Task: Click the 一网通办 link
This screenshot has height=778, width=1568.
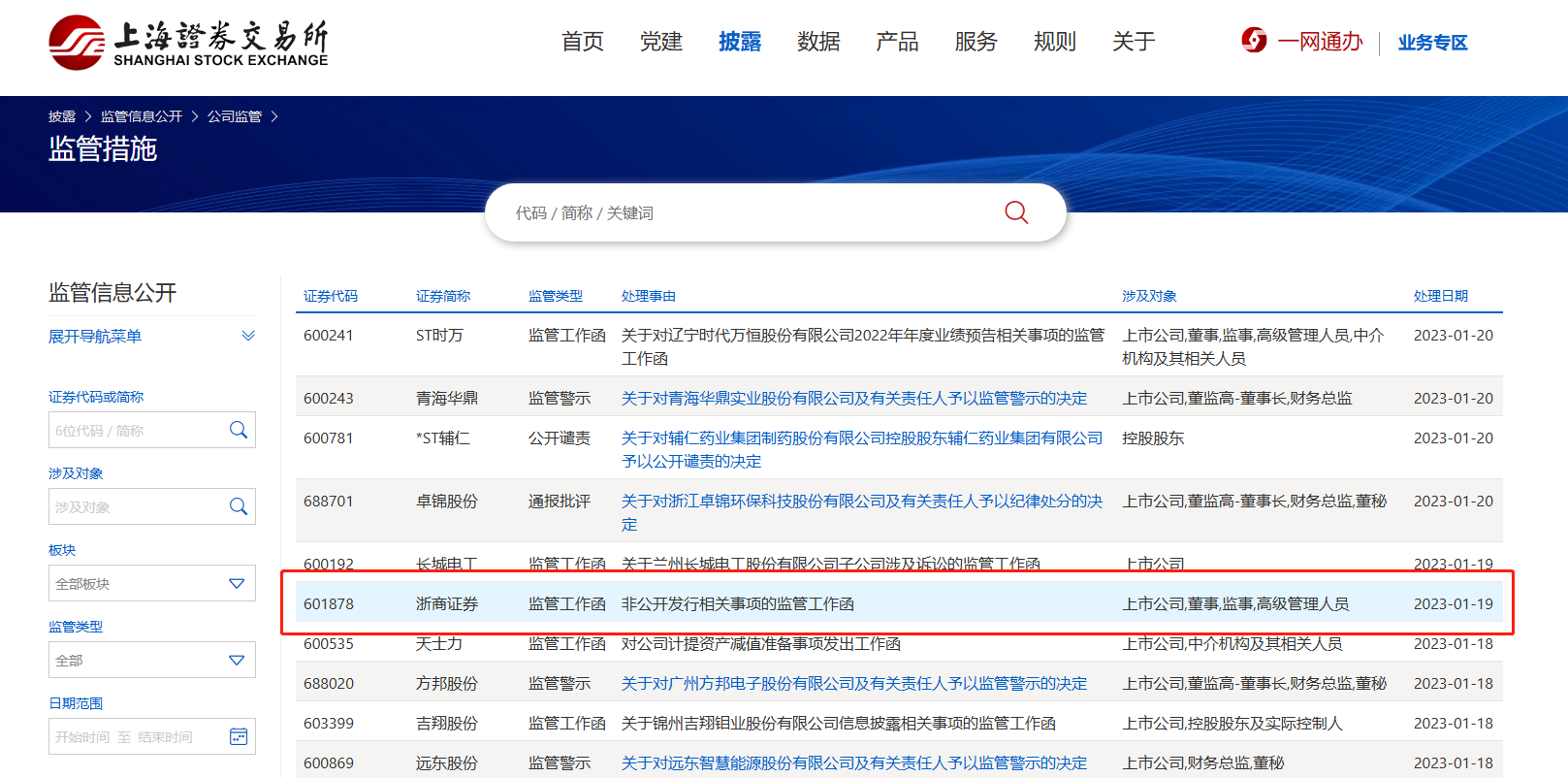Action: coord(1320,42)
